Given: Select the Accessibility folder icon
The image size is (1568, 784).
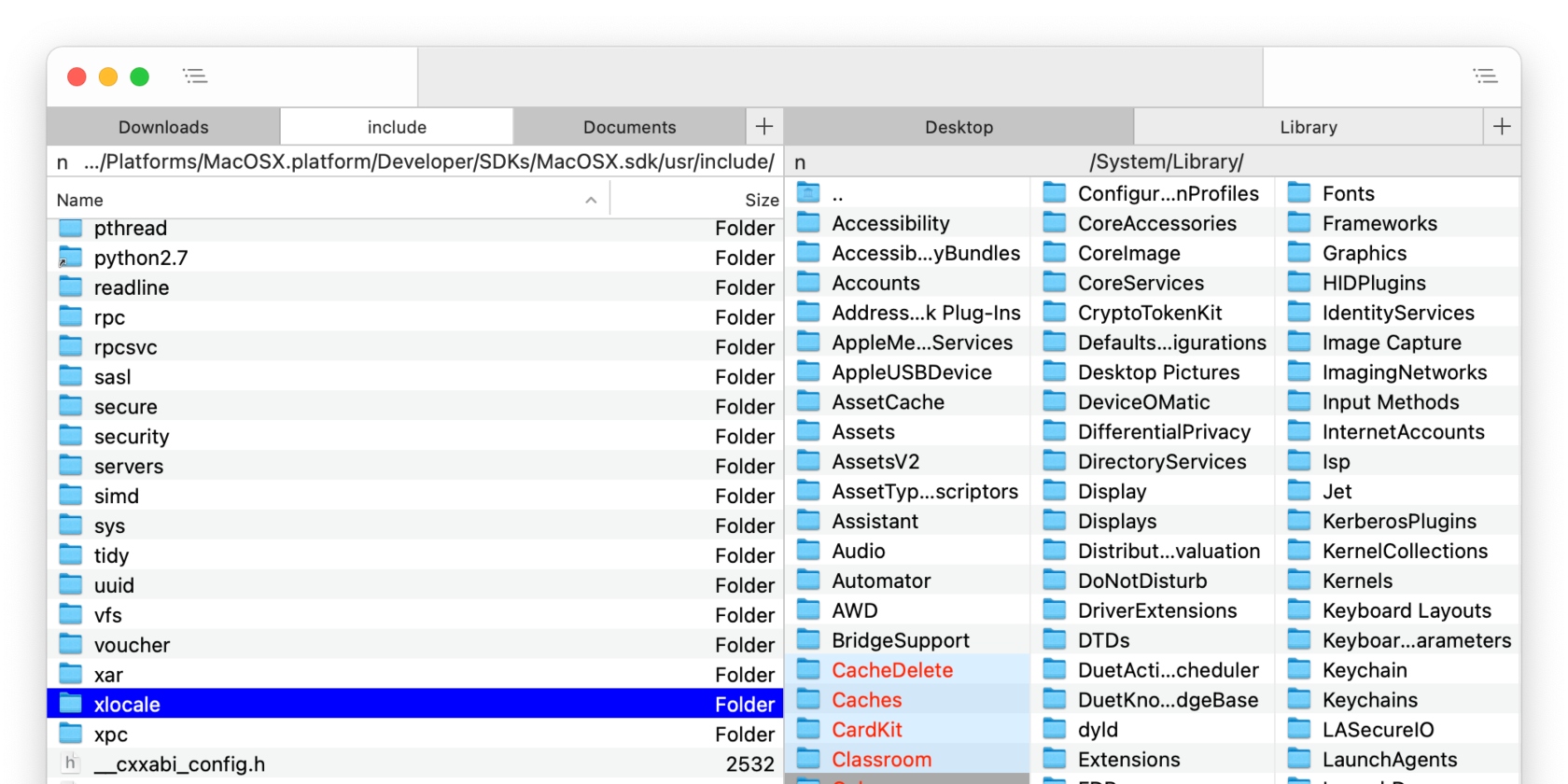Looking at the screenshot, I should coord(808,223).
